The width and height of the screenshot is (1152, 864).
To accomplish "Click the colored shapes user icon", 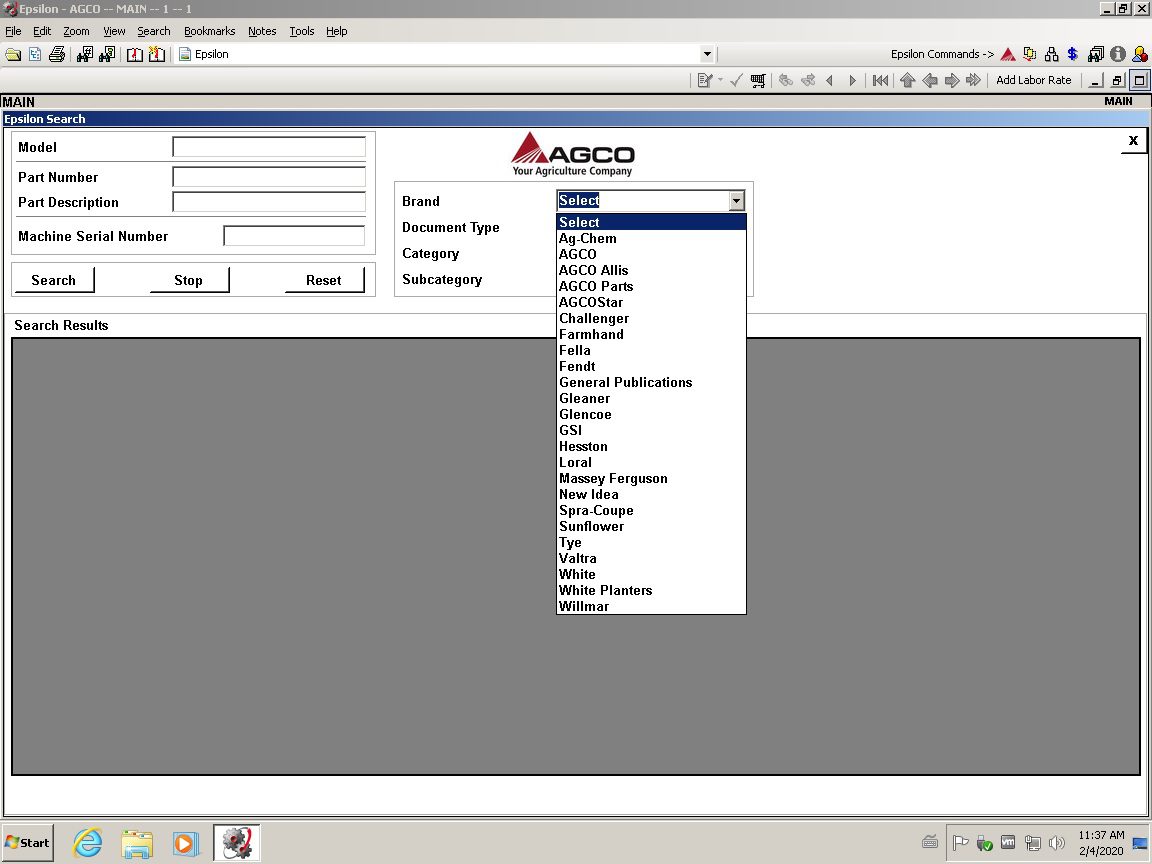I will pos(1140,54).
